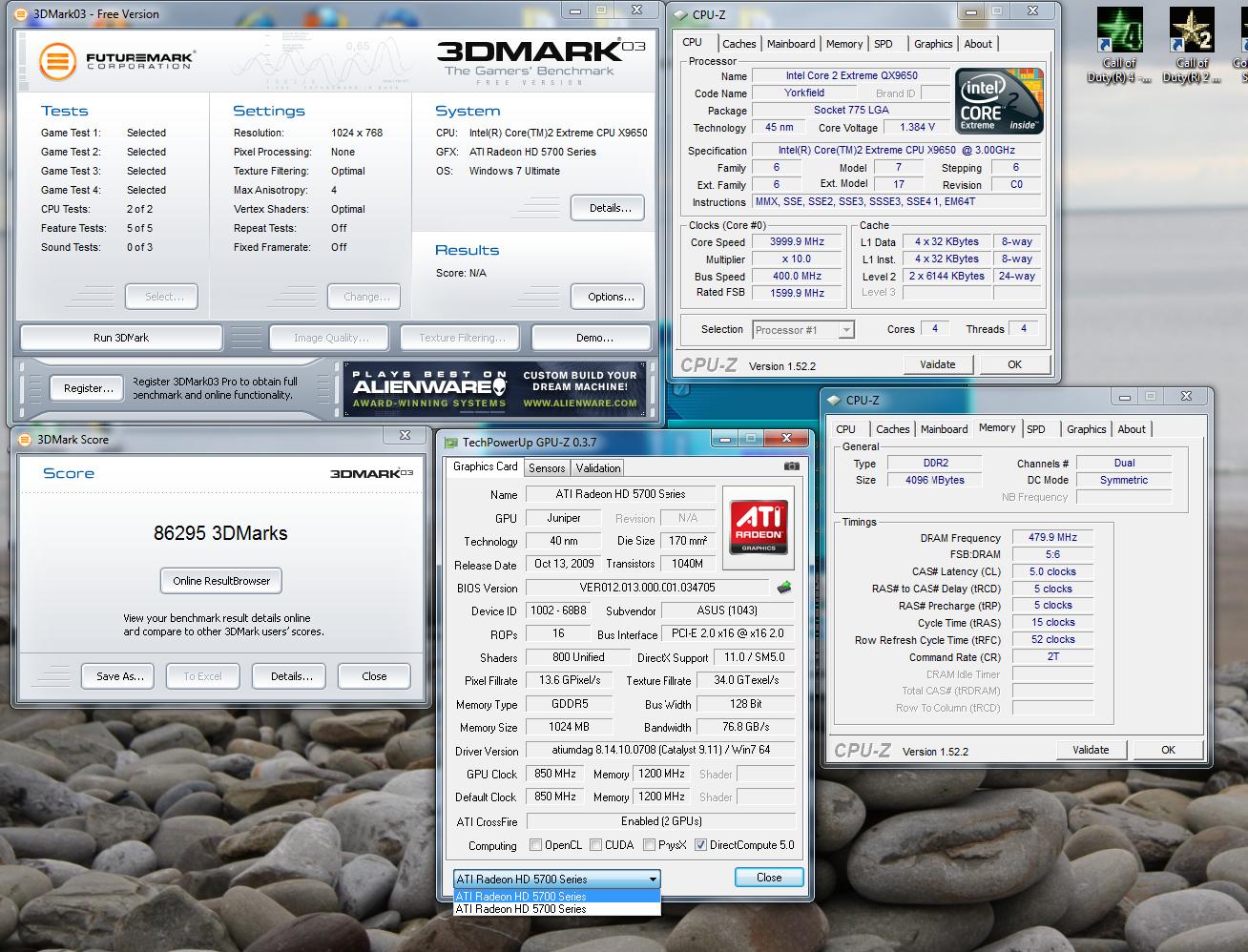Click OK in top CPU-Z window
Screen dimensions: 1248x952
click(x=1014, y=364)
